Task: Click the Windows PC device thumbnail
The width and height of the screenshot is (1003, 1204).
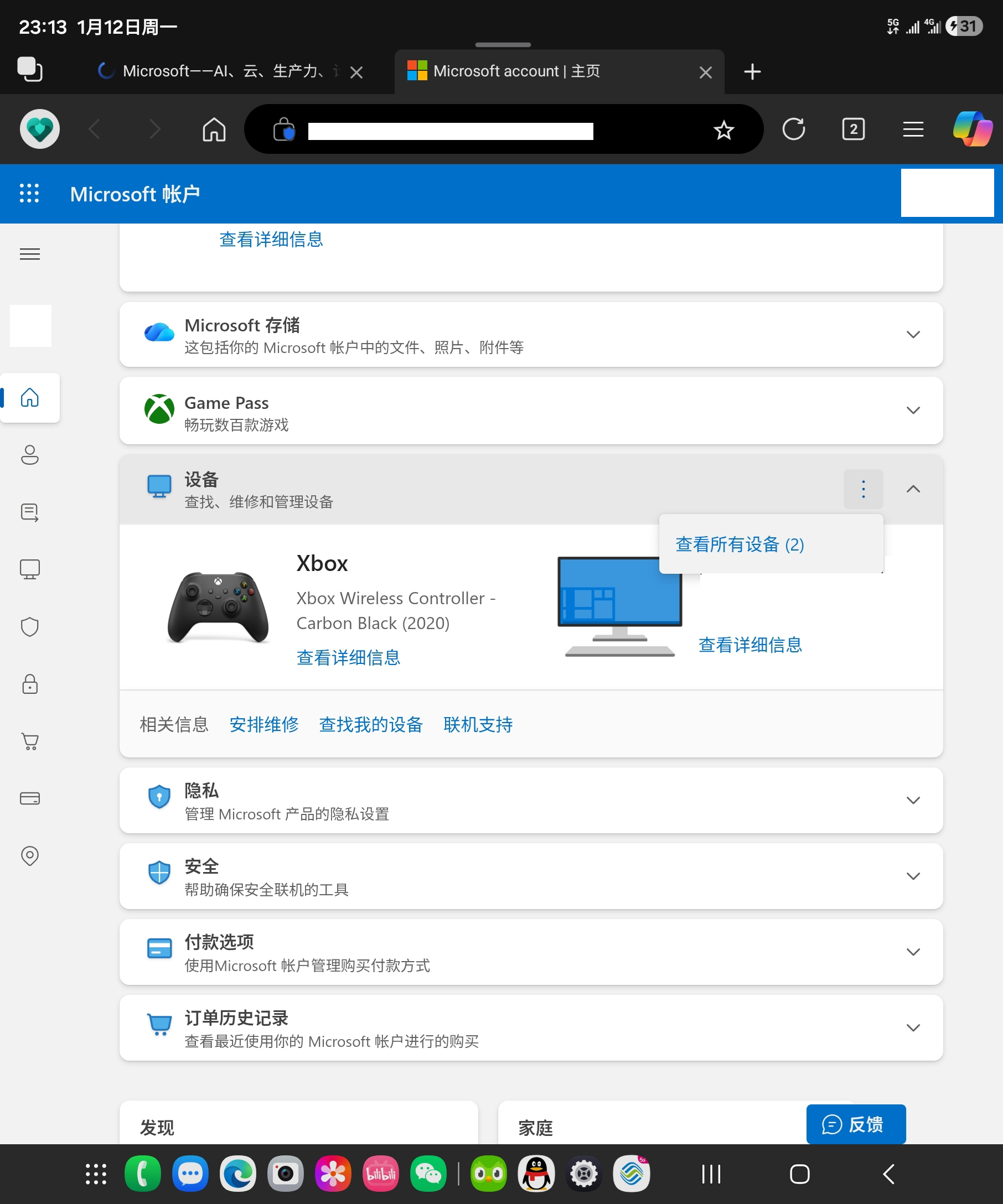Action: click(x=620, y=606)
